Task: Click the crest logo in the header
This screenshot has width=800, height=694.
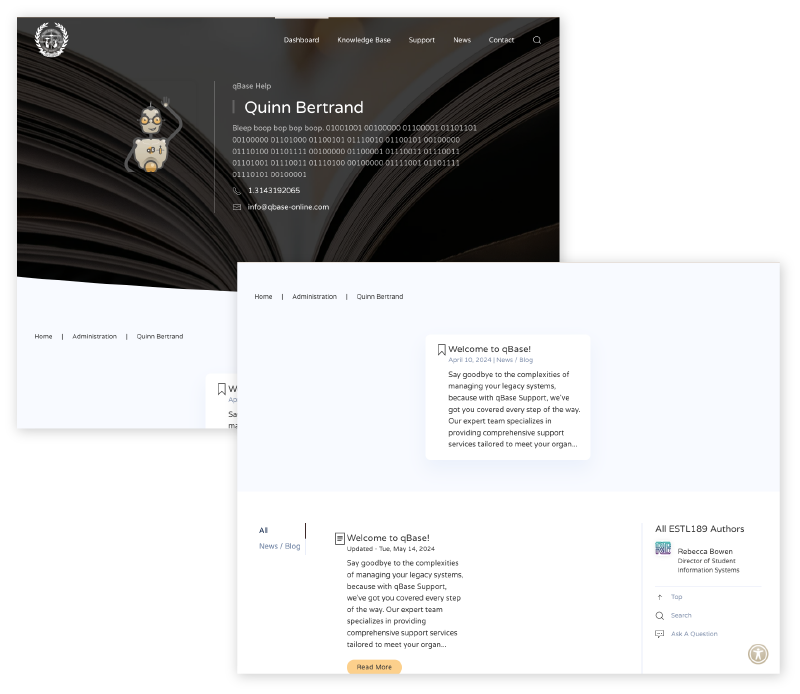Action: (x=51, y=39)
